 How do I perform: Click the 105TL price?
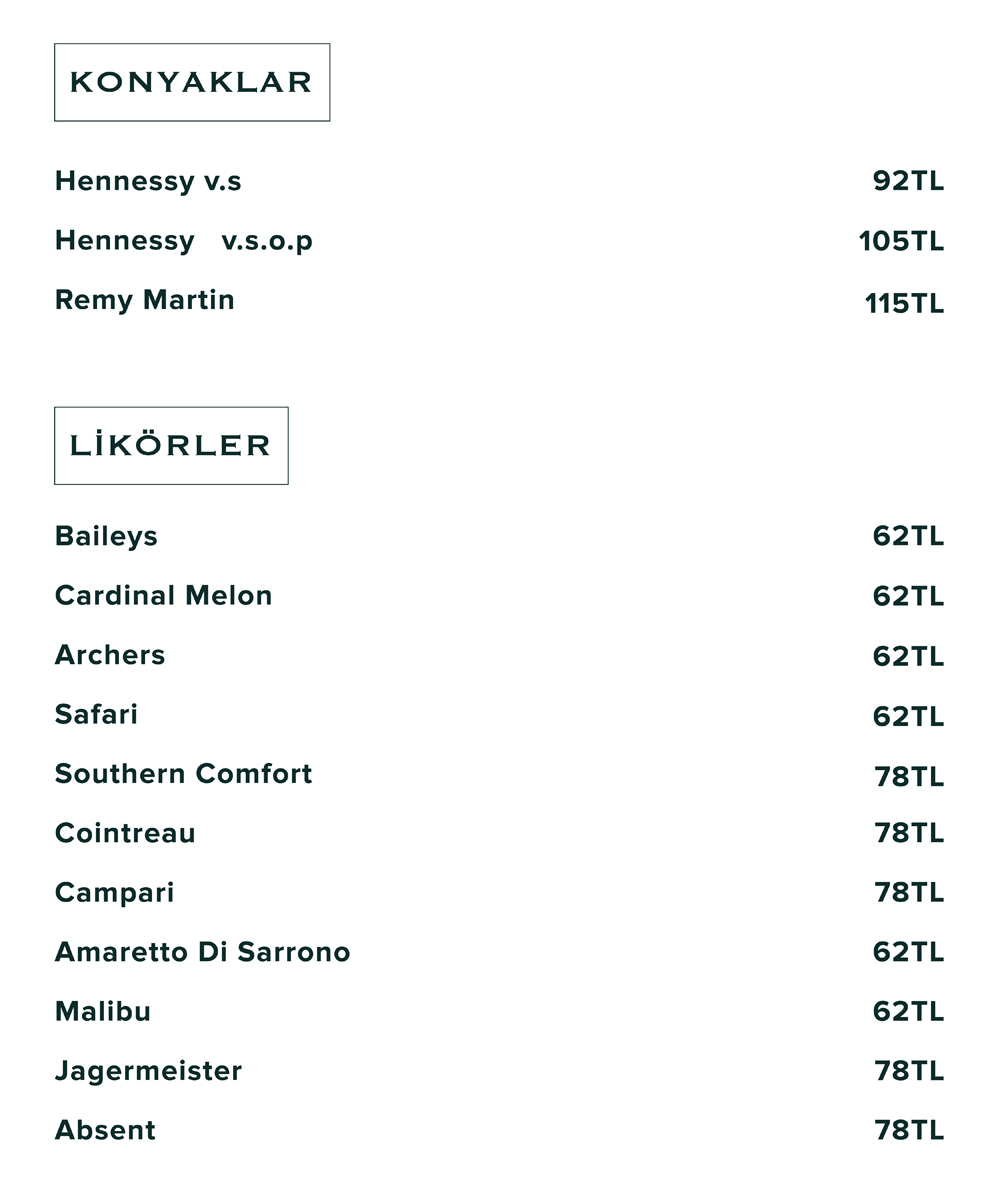(x=900, y=242)
